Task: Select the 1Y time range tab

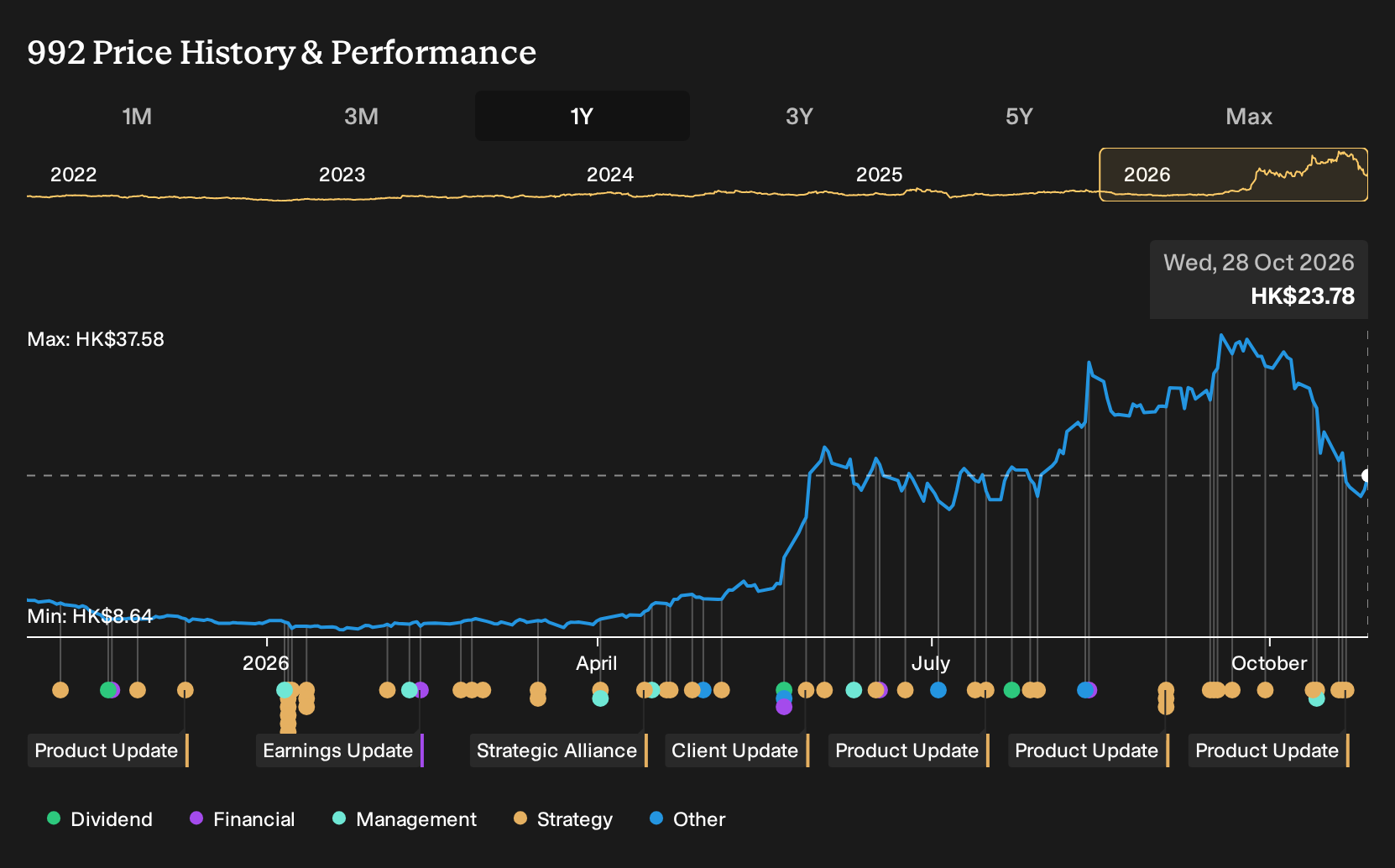Action: click(x=582, y=116)
